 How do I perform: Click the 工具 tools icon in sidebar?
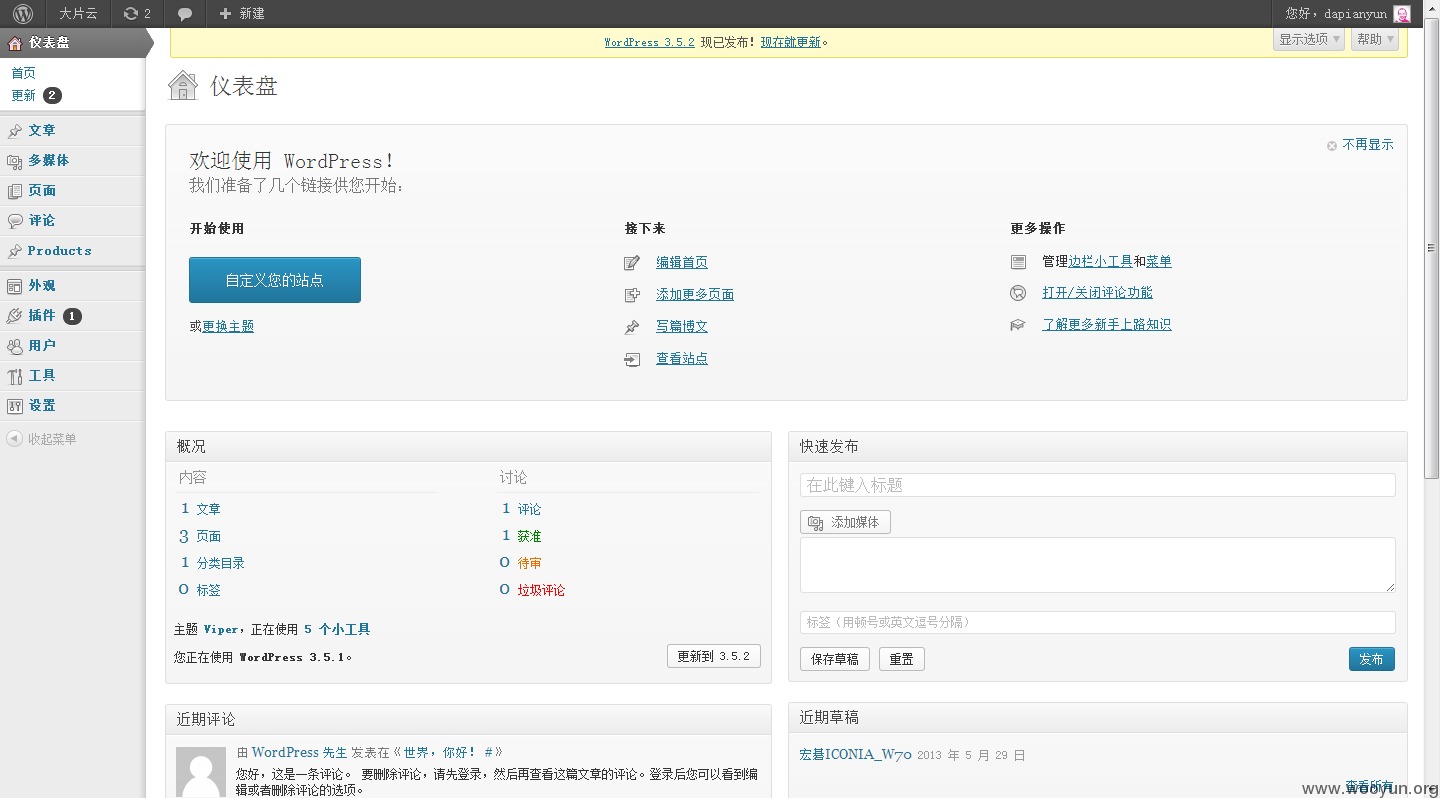pyautogui.click(x=14, y=376)
